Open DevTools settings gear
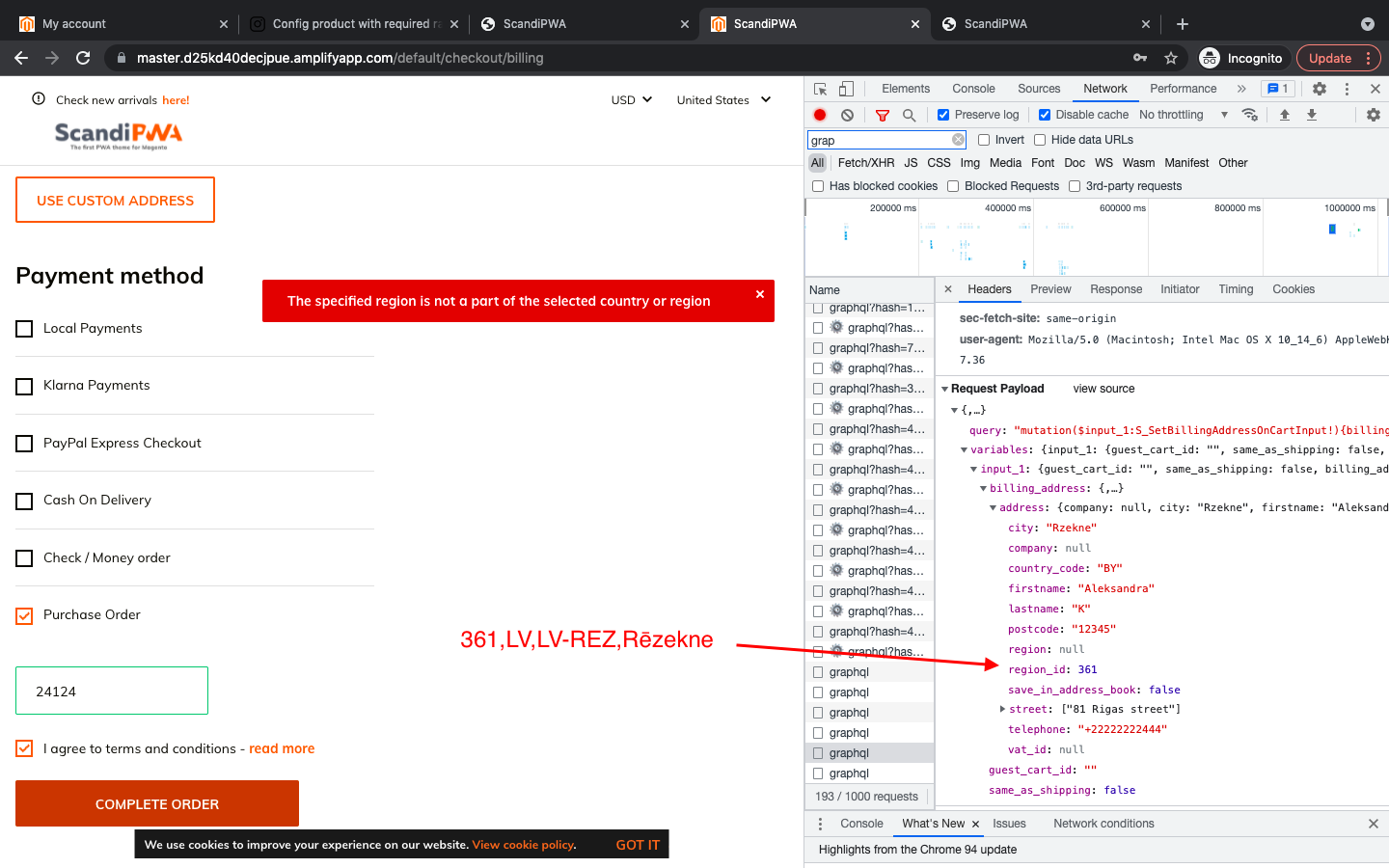The width and height of the screenshot is (1389, 868). tap(1320, 89)
